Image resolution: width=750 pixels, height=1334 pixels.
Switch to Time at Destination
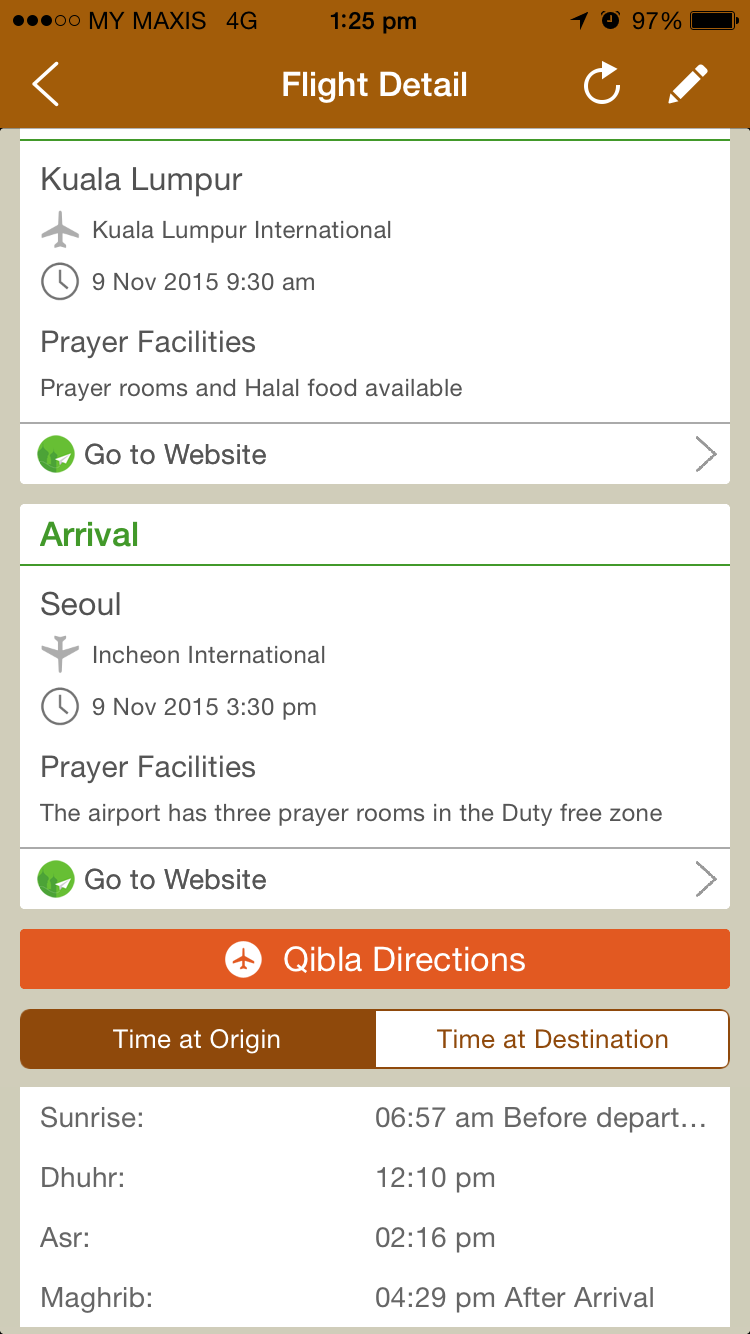(552, 1039)
